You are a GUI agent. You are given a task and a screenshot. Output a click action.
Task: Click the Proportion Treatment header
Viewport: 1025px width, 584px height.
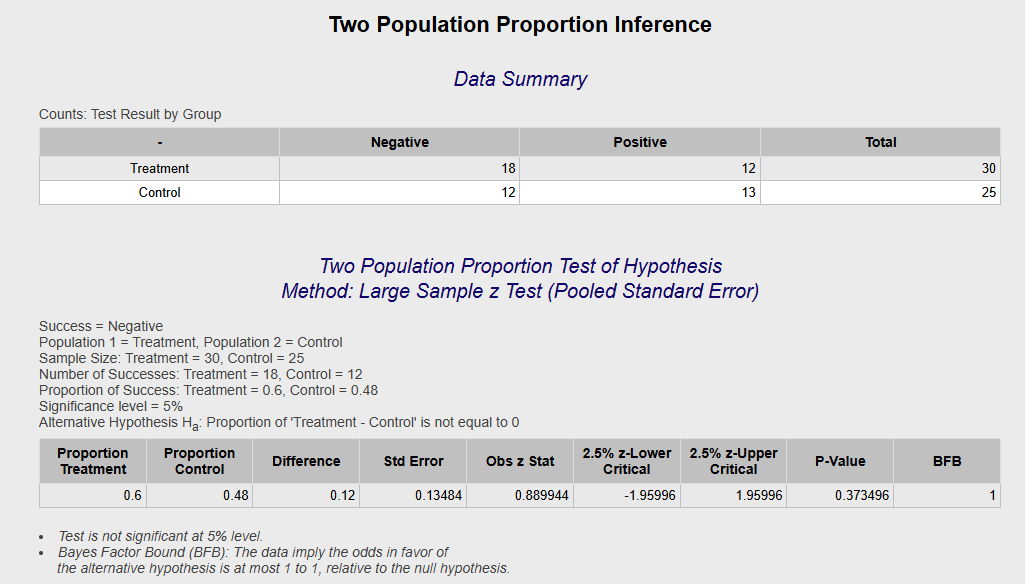(x=93, y=461)
